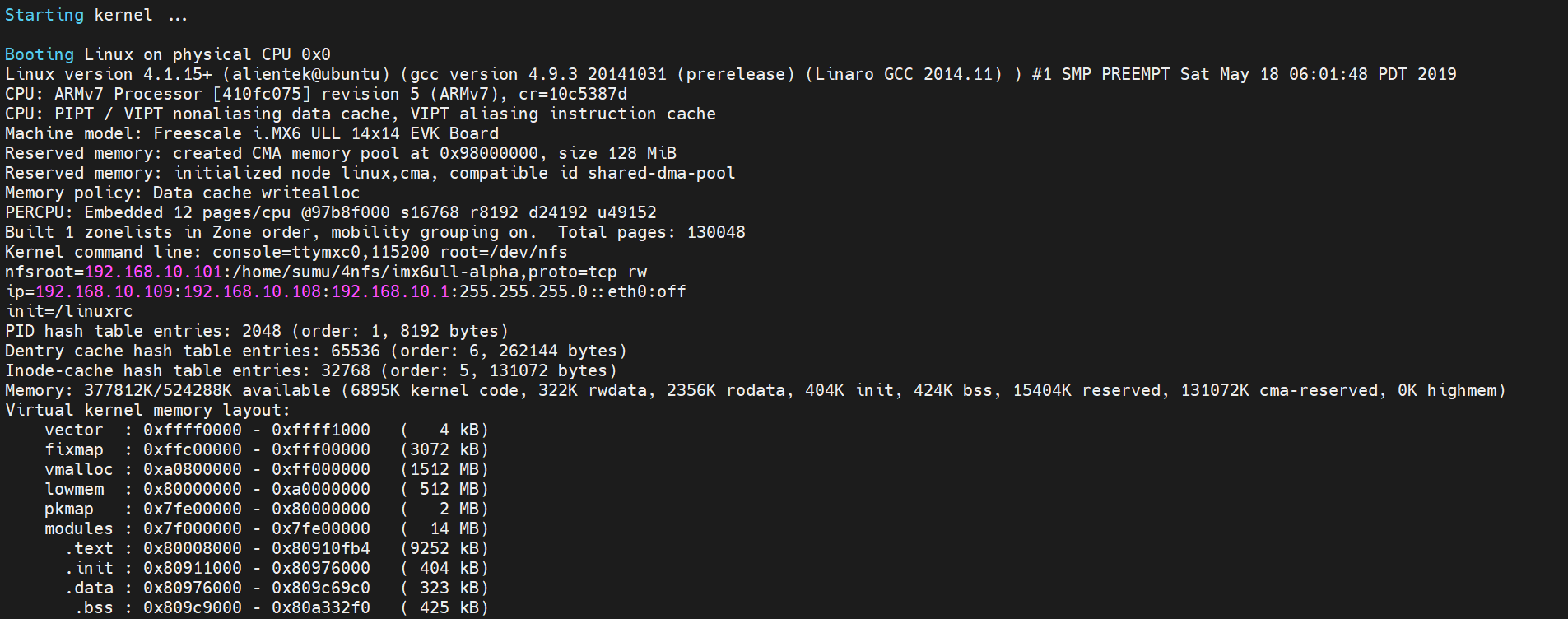The height and width of the screenshot is (619, 1568).
Task: Click the "modules" memory layout row label
Action: tap(78, 528)
